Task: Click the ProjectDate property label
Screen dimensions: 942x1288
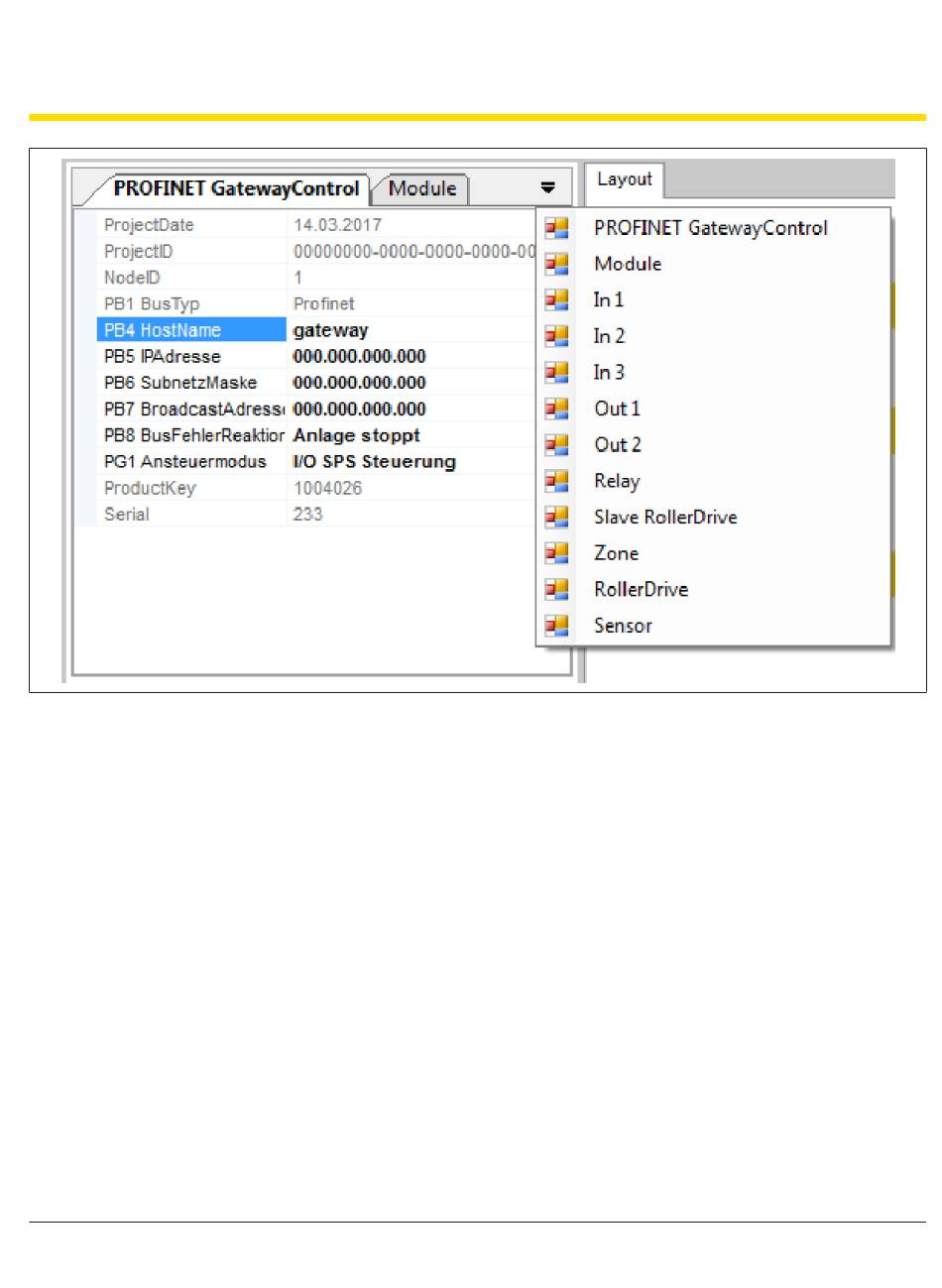Action: click(x=149, y=225)
